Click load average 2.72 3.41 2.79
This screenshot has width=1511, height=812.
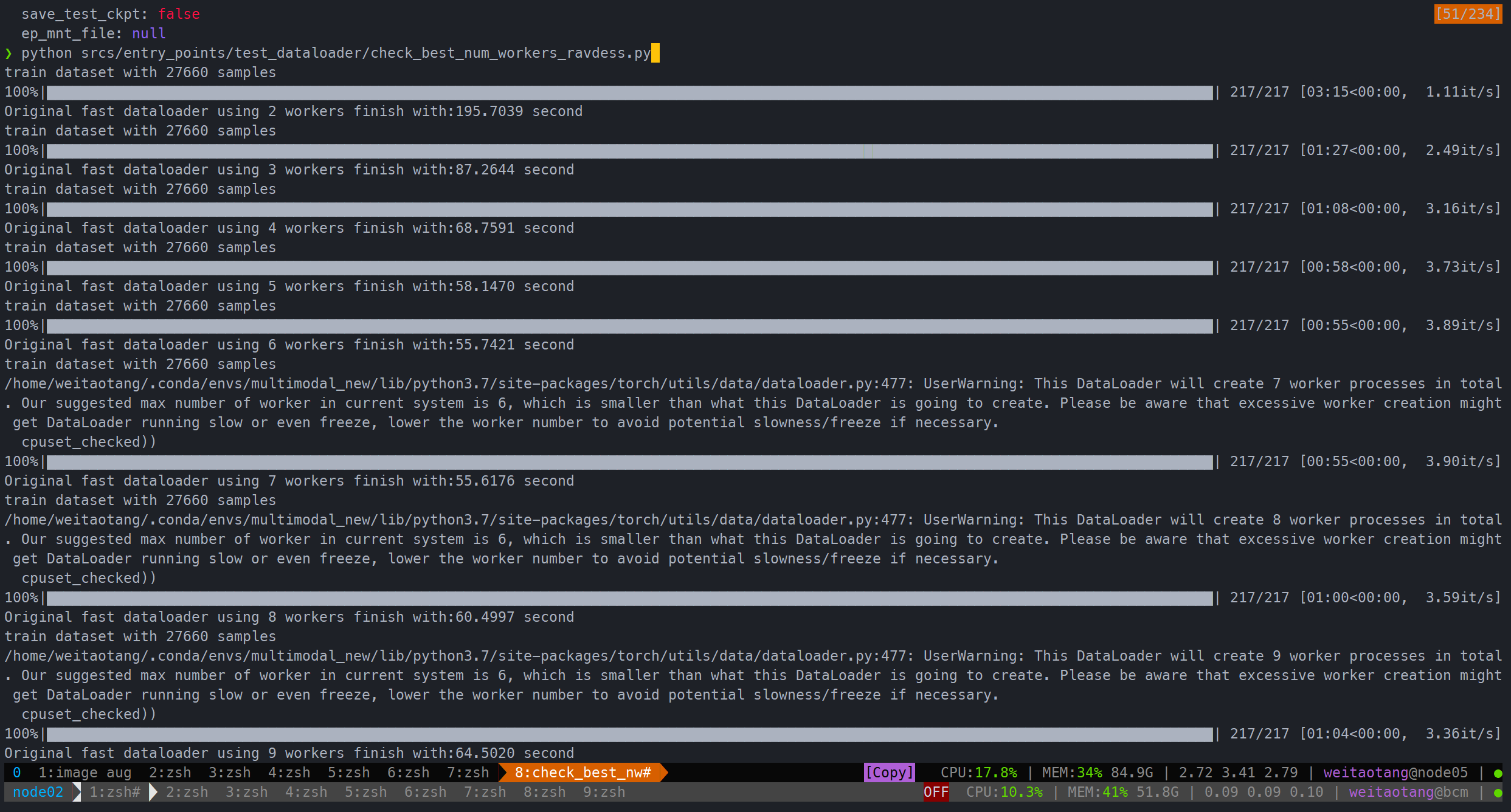(1238, 772)
